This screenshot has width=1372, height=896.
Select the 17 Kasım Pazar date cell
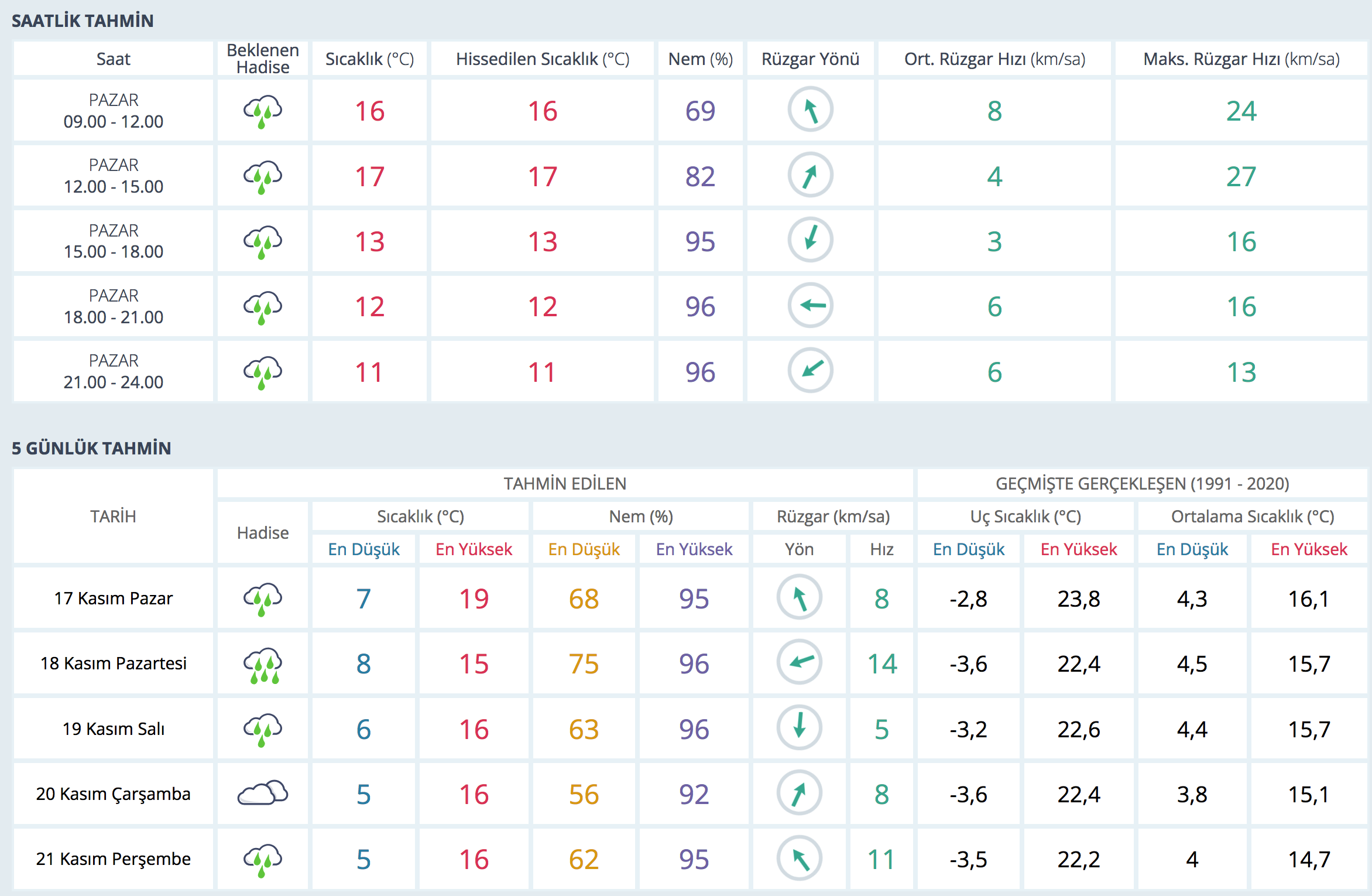114,599
